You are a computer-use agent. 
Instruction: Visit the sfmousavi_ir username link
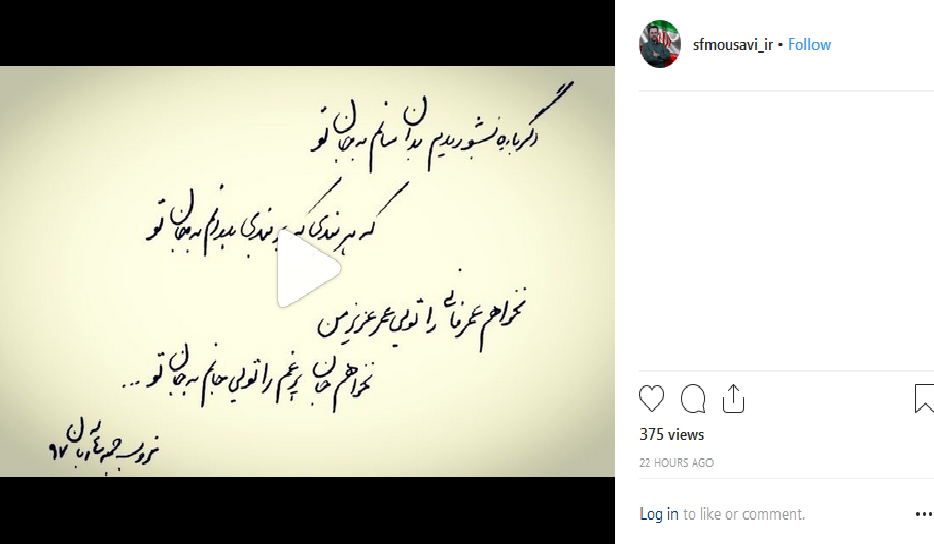(733, 45)
